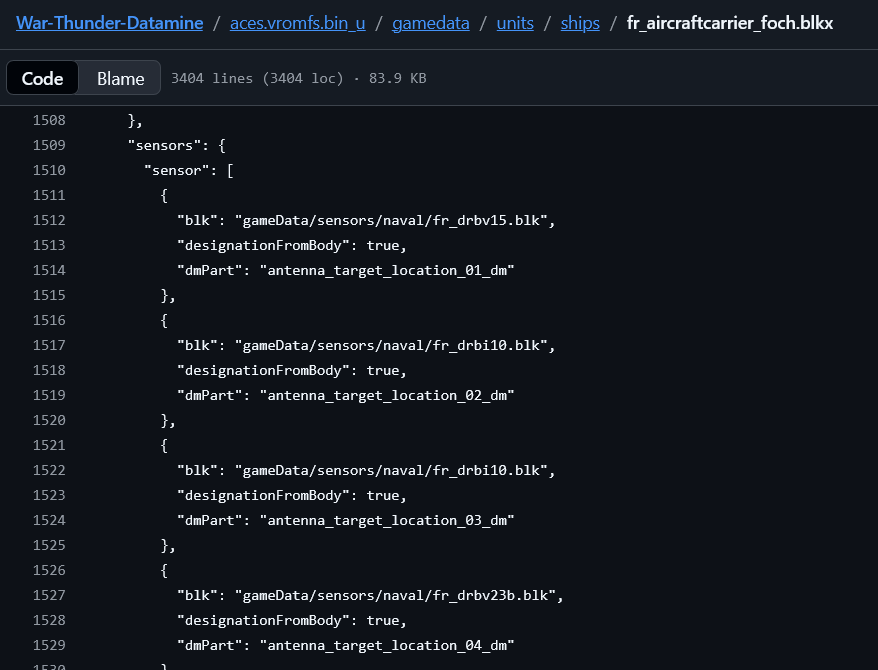Open the ships folder breadcrumb
This screenshot has height=670, width=878.
[580, 22]
